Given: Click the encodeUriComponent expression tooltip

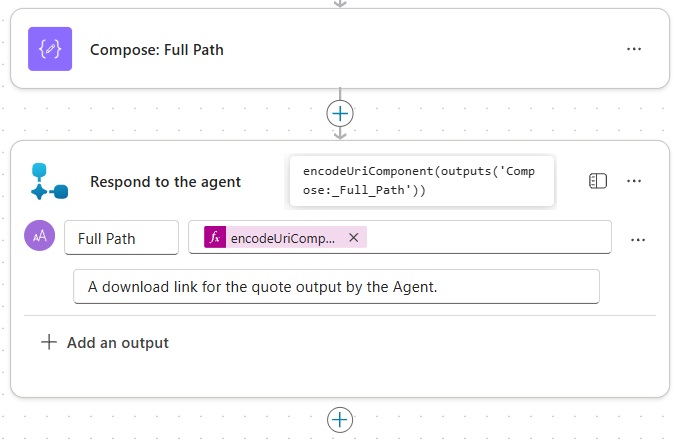Looking at the screenshot, I should (421, 180).
